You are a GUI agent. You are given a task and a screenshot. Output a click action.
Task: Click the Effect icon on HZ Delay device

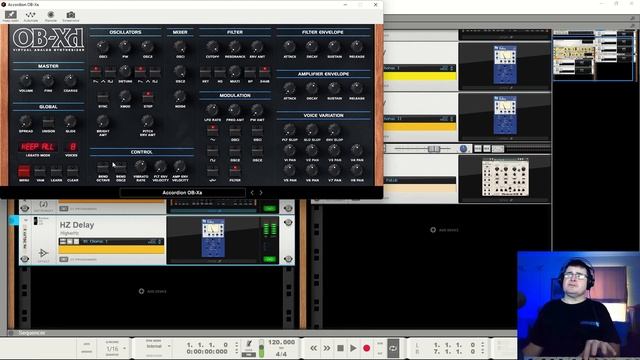(43, 254)
